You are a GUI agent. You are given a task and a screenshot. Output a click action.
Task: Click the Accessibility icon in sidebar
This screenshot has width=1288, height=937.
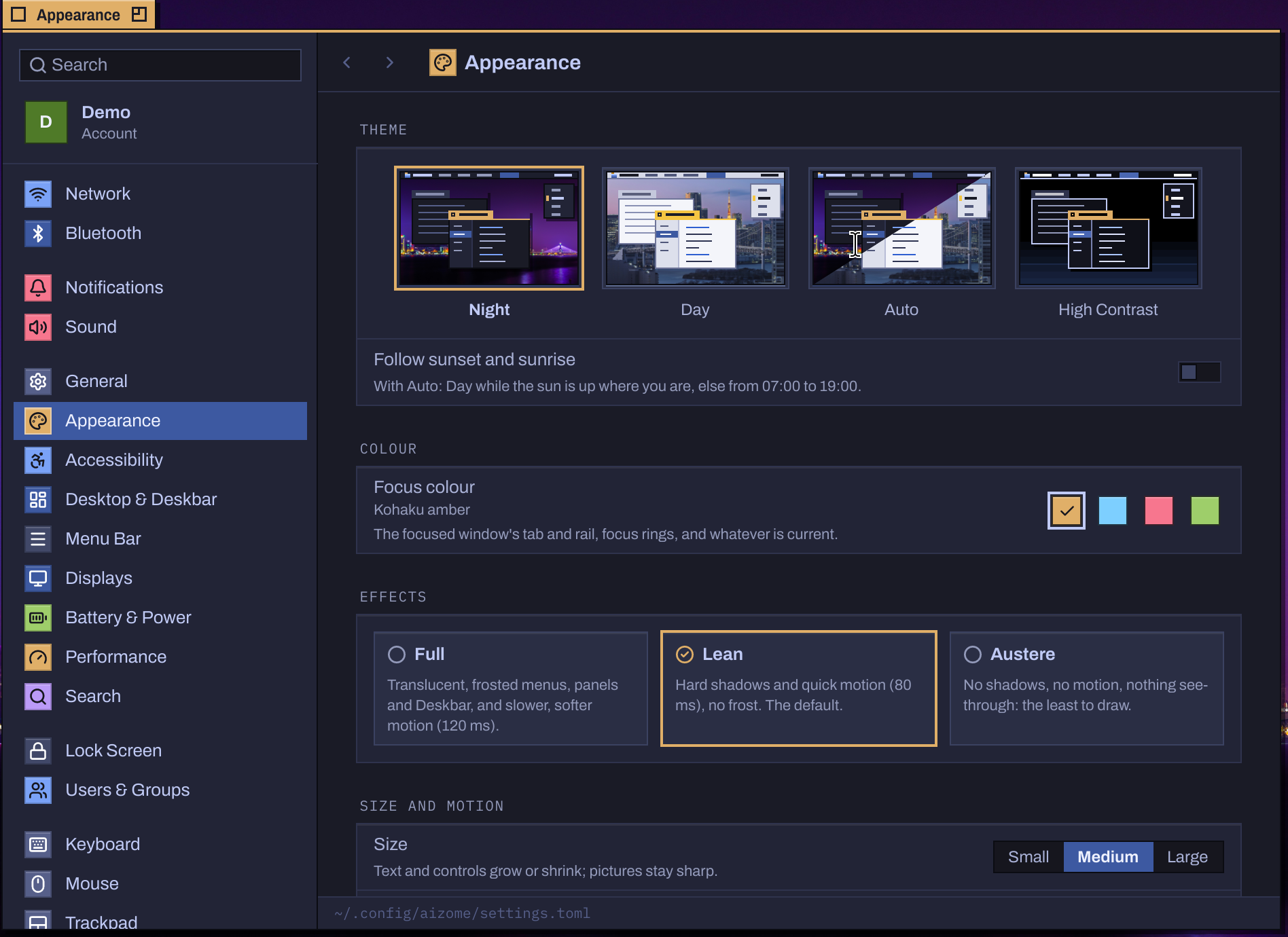pyautogui.click(x=38, y=460)
